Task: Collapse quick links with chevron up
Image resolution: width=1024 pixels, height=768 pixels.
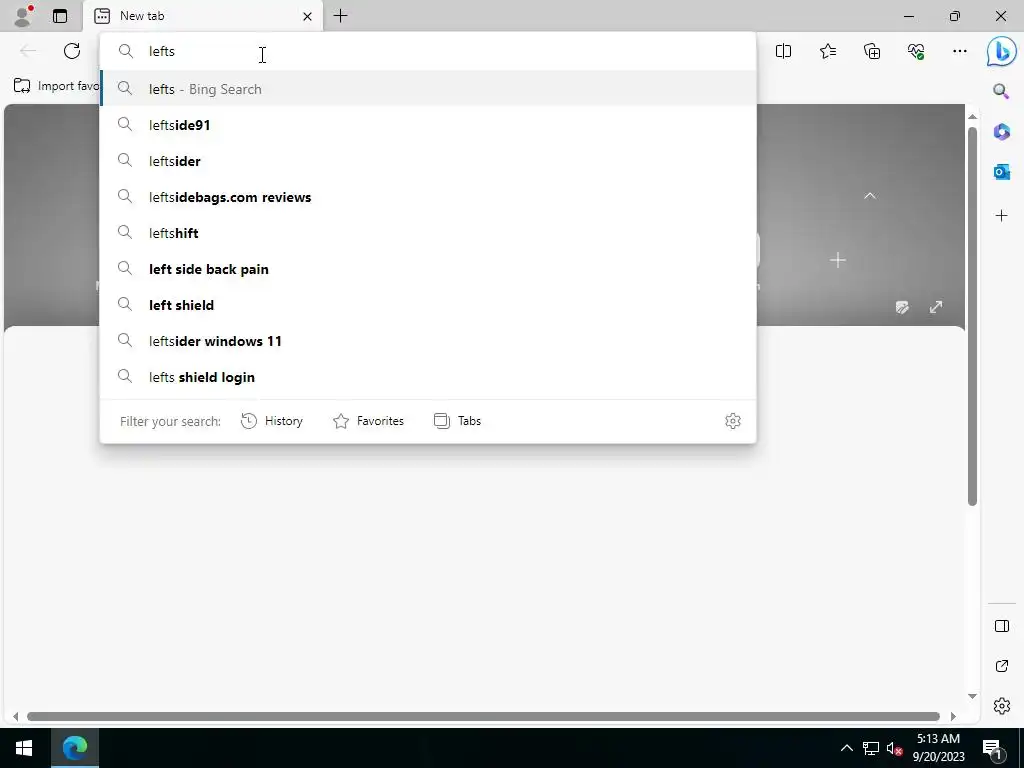Action: [x=870, y=196]
